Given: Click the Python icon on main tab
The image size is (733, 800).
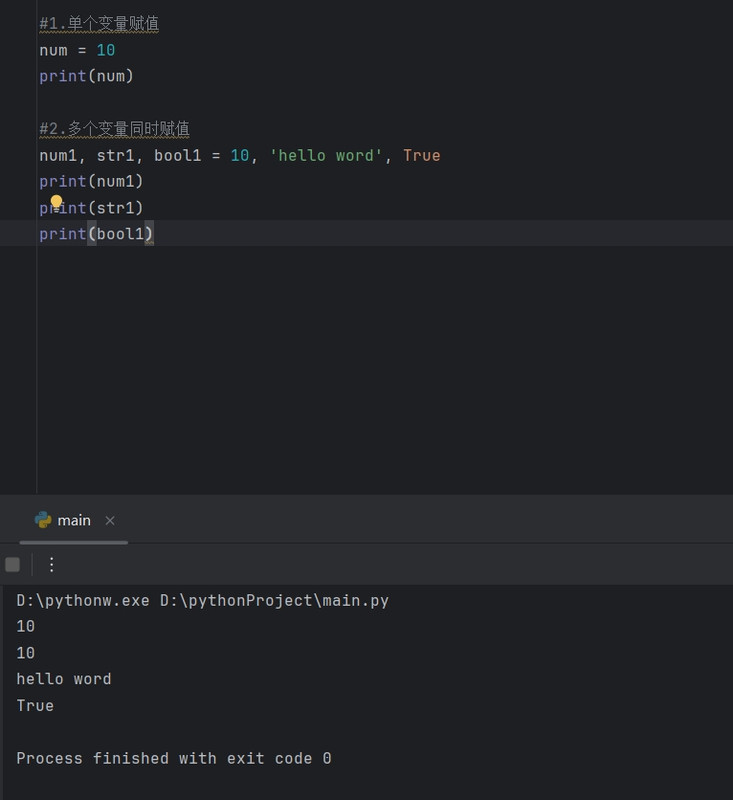Looking at the screenshot, I should pyautogui.click(x=43, y=520).
